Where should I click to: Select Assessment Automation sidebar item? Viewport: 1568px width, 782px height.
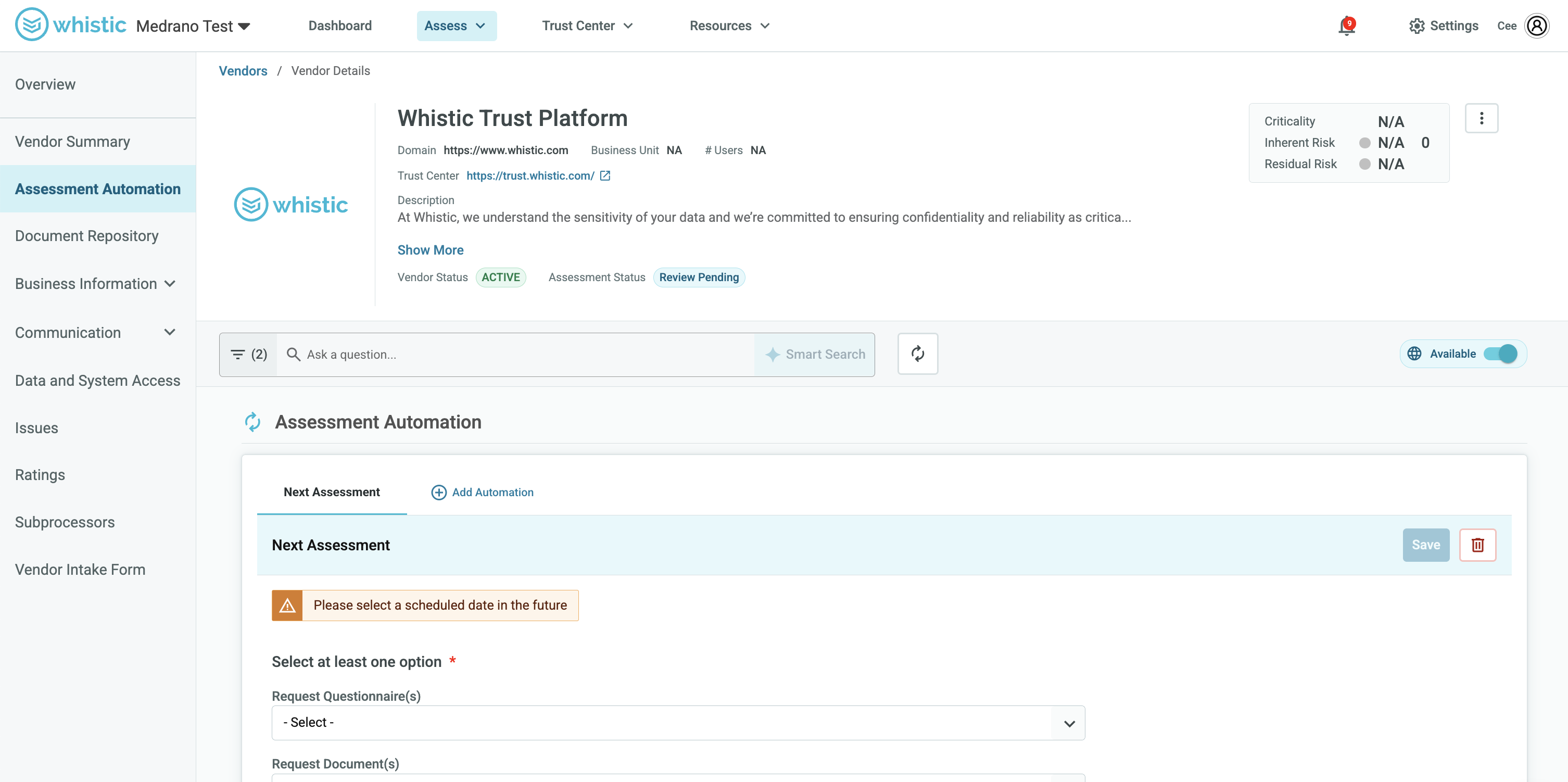(97, 188)
